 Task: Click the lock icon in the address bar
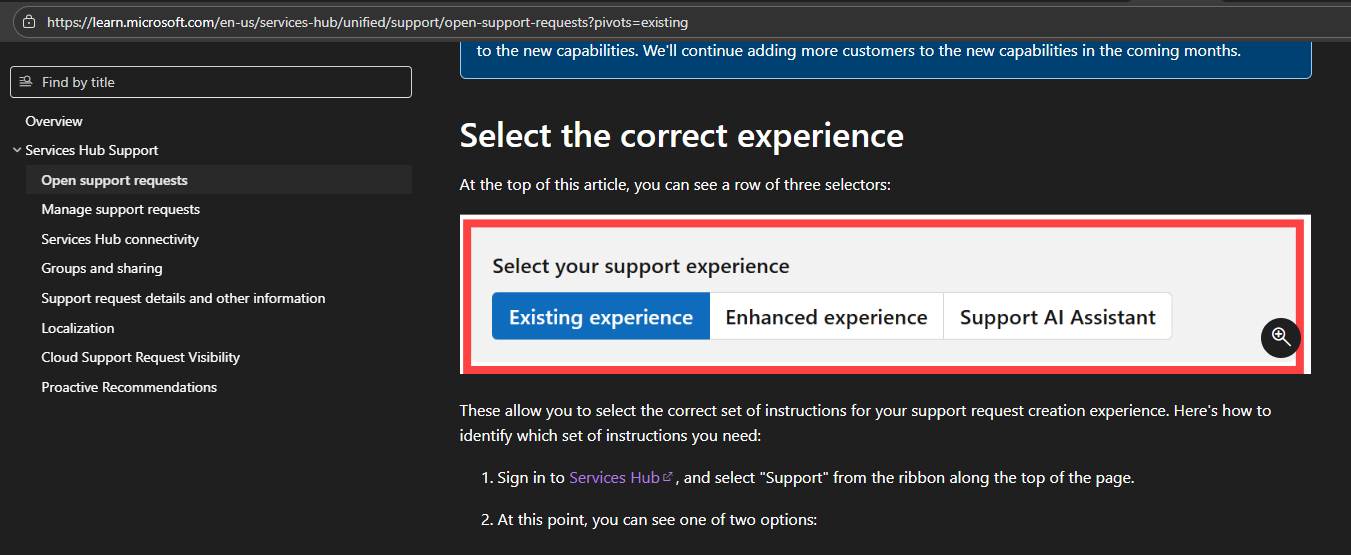pos(29,21)
